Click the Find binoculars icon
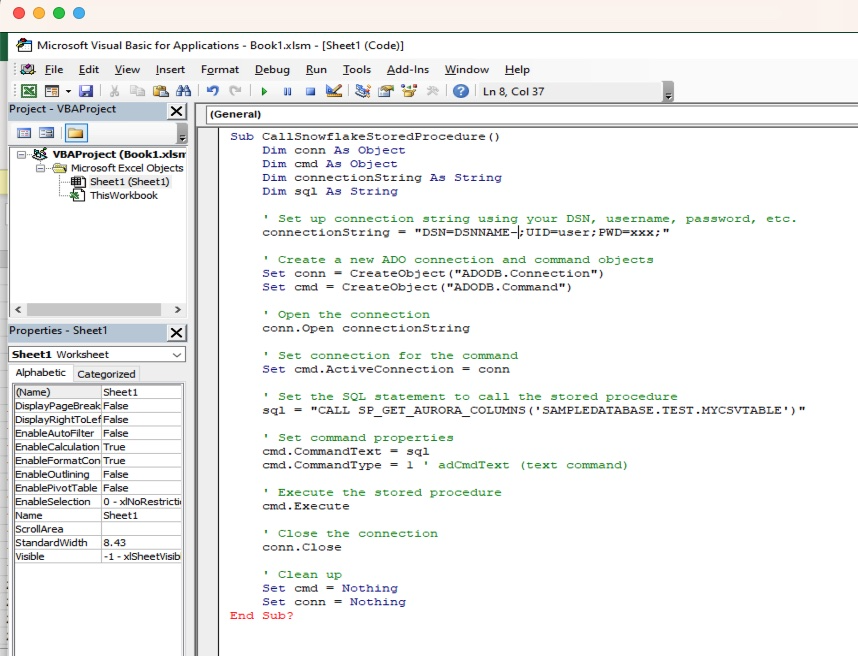This screenshot has width=858, height=656. [x=185, y=91]
